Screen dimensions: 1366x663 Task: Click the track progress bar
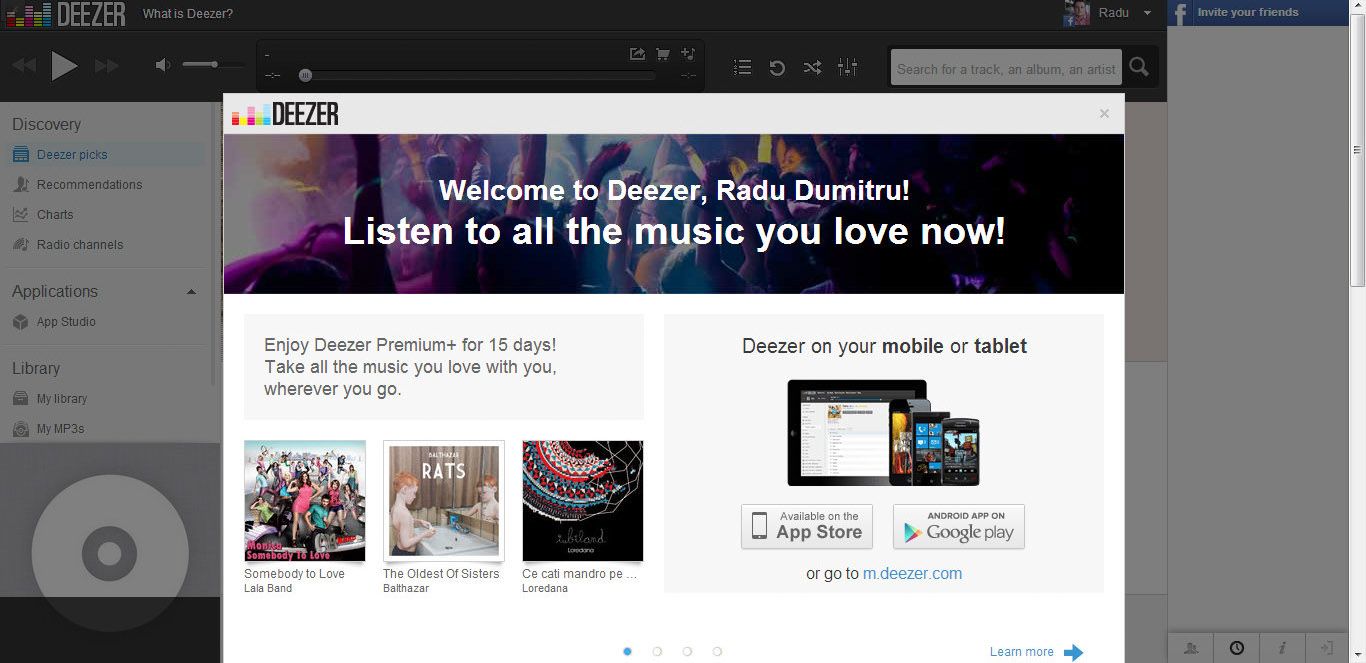pos(480,75)
